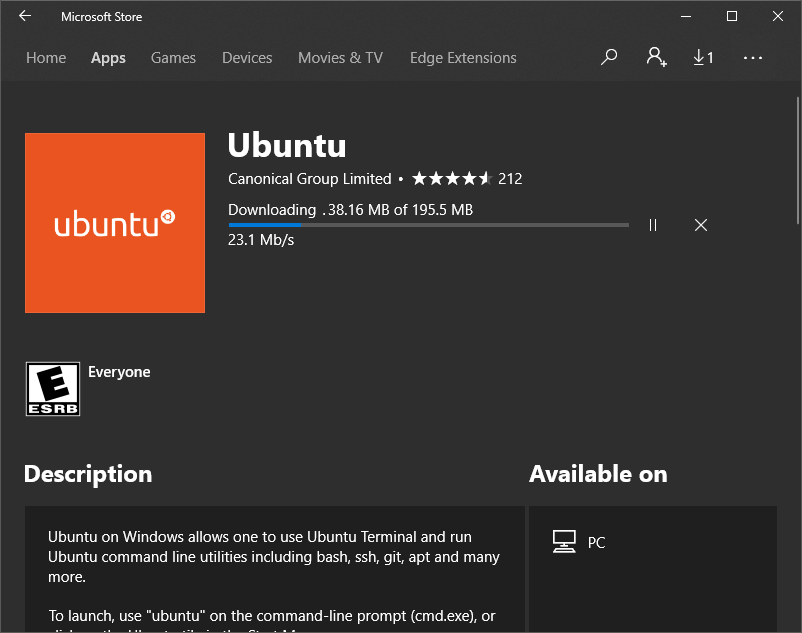This screenshot has width=802, height=633.
Task: Open Canonical Group Limited publisher link
Action: click(x=309, y=178)
